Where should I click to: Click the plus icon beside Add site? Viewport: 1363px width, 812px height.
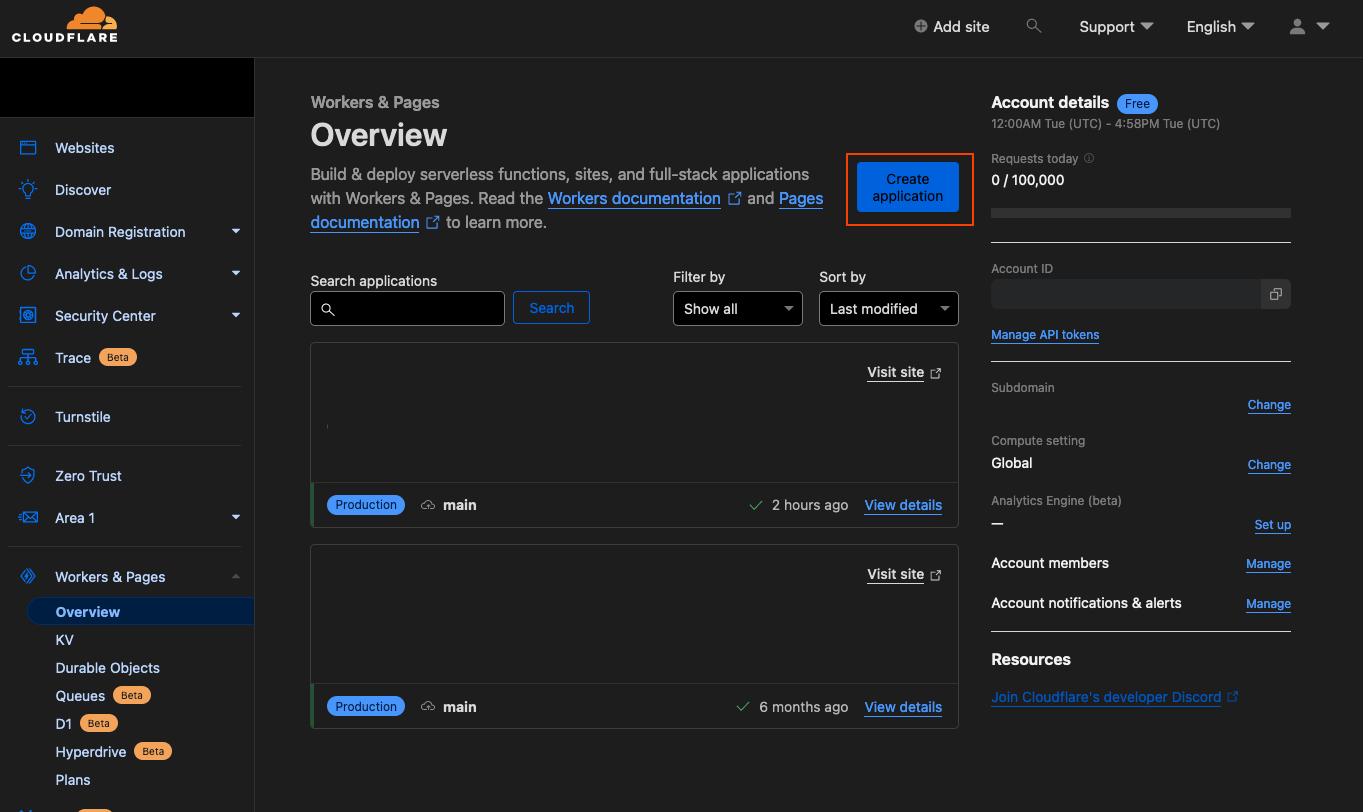pyautogui.click(x=921, y=27)
